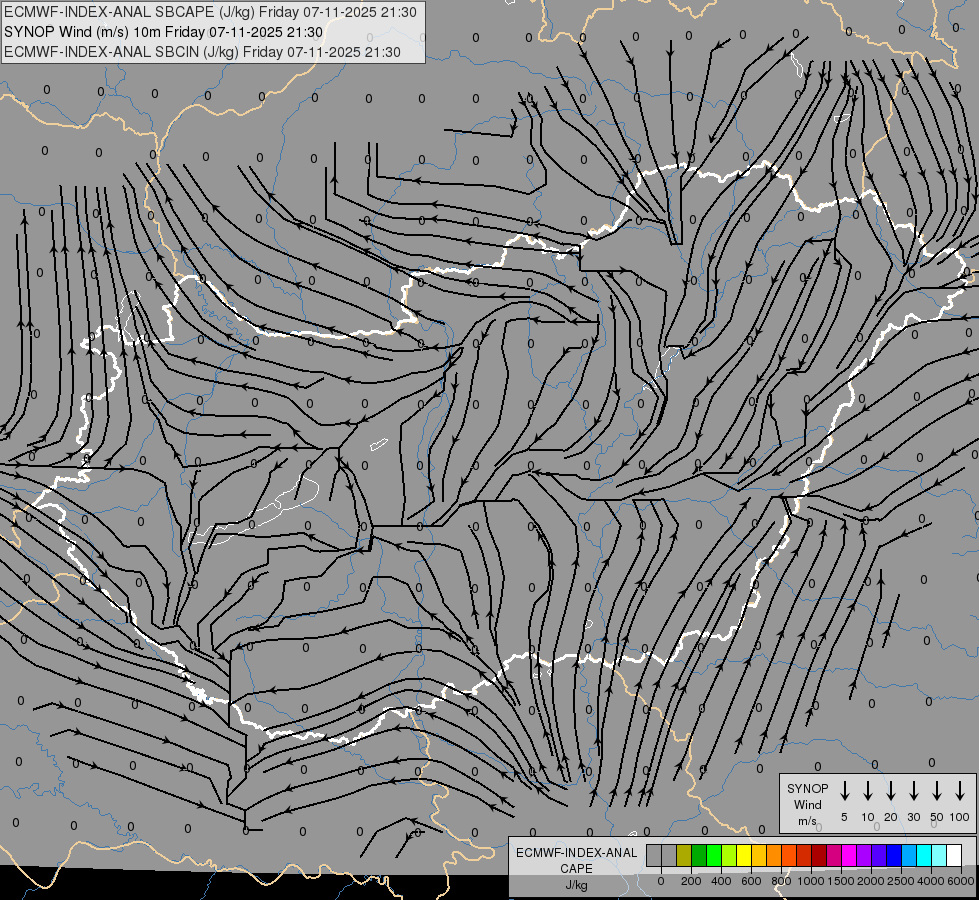Select the gray CAPE swatch just below the 0 tick
Viewport: 979px width, 900px height.
[654, 855]
